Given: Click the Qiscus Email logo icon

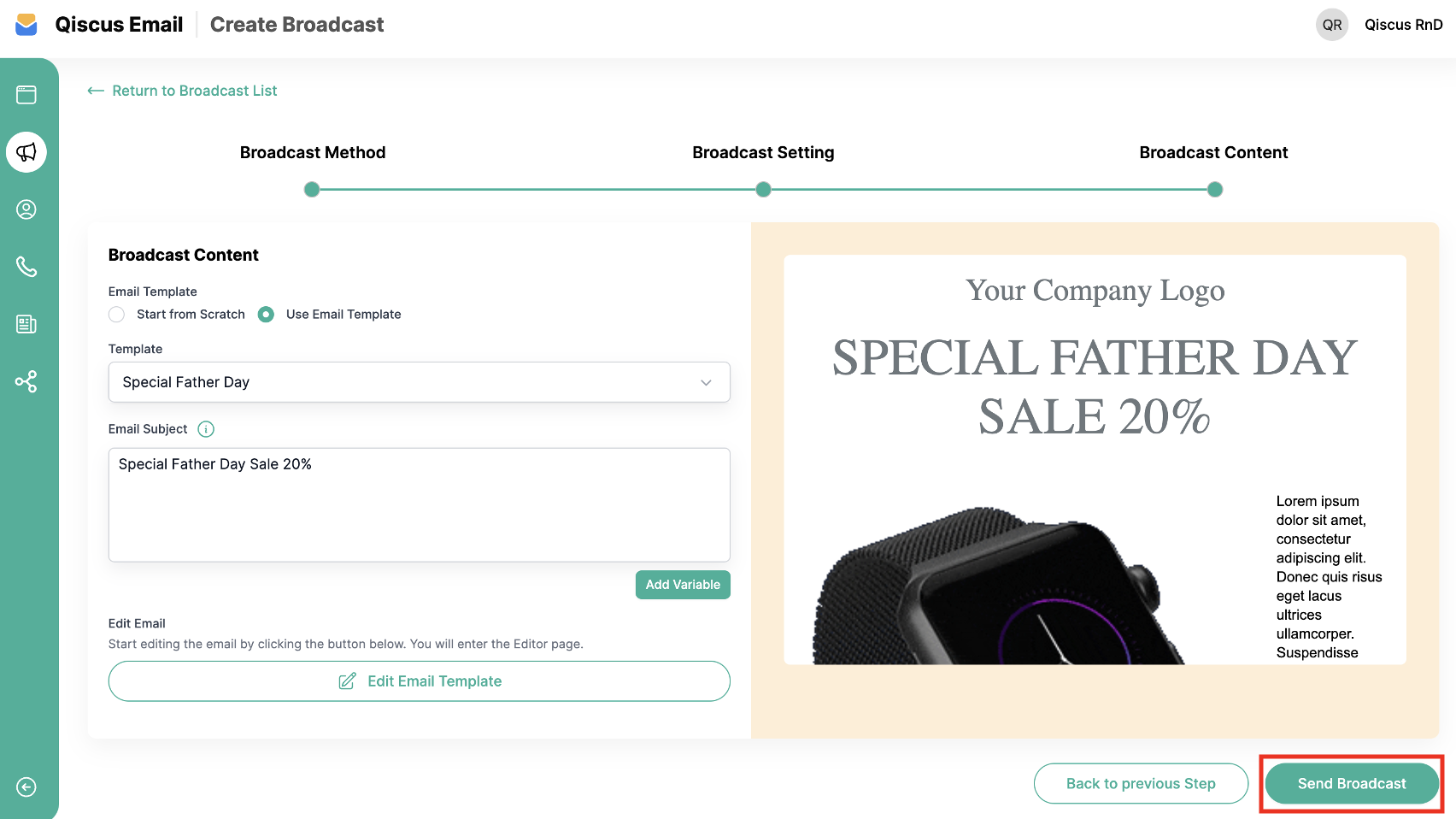Looking at the screenshot, I should [26, 25].
